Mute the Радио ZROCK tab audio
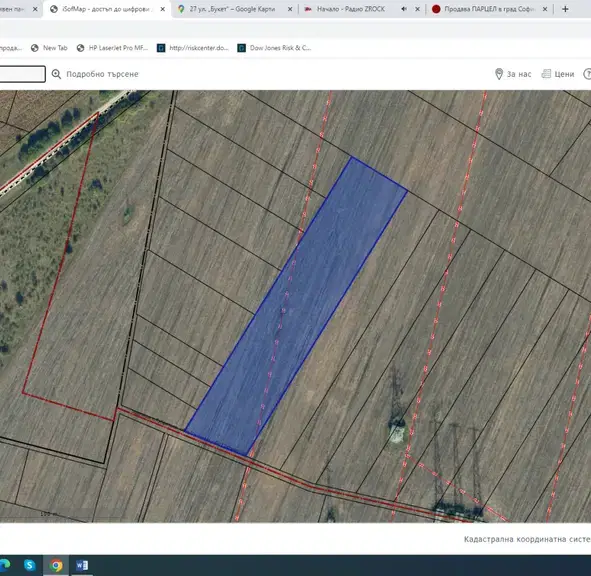This screenshot has width=591, height=576. point(404,9)
